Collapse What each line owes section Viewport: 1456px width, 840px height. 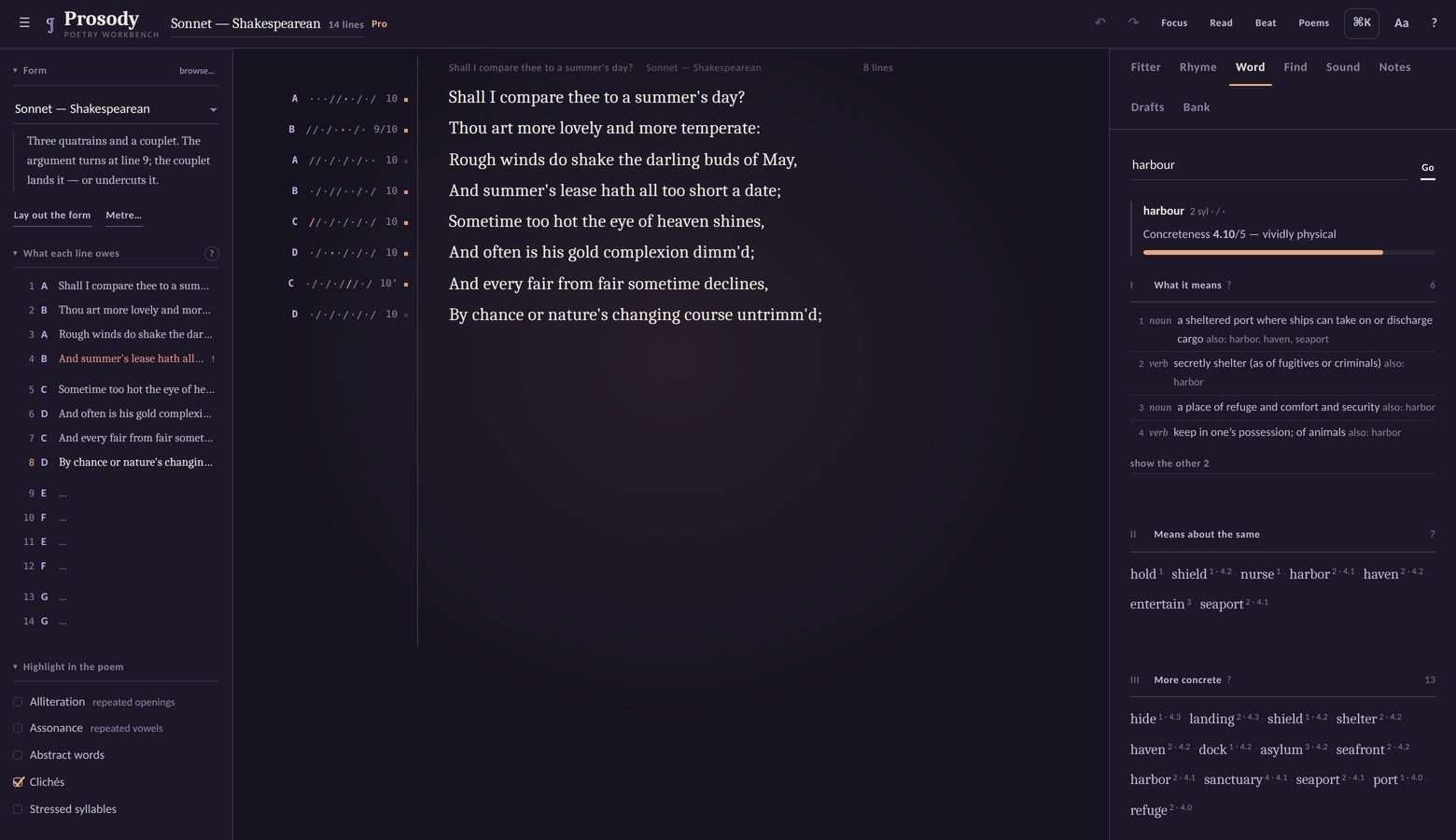(65, 254)
